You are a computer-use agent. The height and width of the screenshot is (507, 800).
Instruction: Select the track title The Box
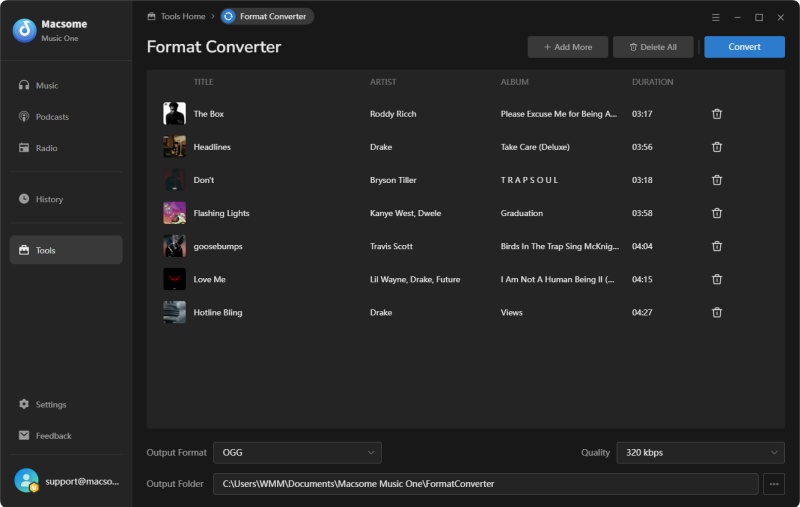209,114
